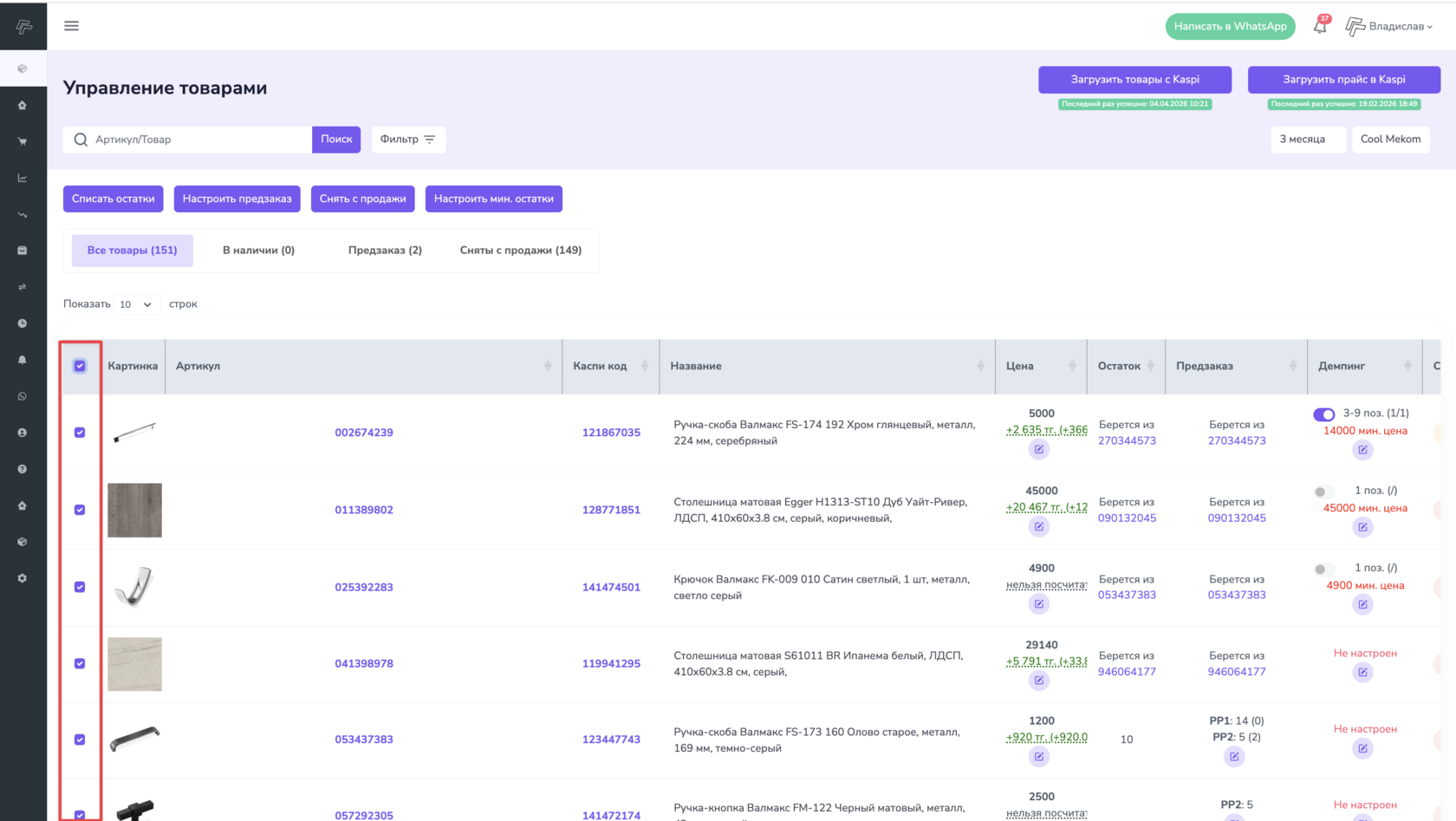The width and height of the screenshot is (1456, 821).
Task: Open the gear settings icon in the sidebar
Action: click(23, 578)
